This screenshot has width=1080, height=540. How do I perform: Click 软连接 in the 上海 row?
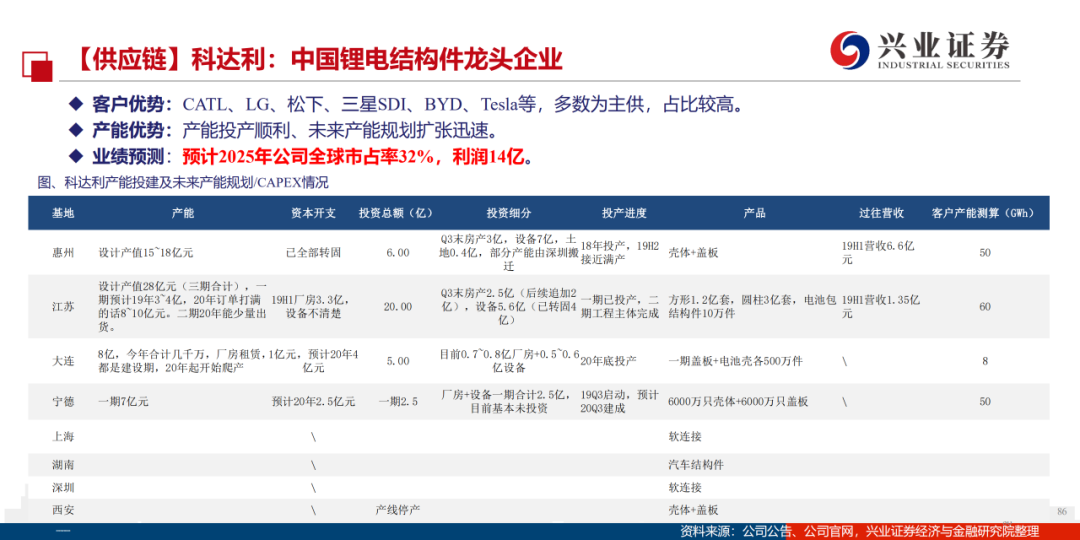point(685,436)
